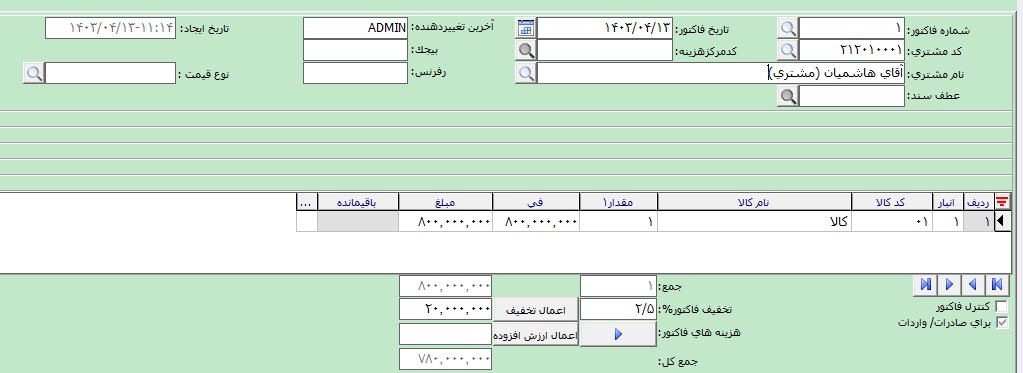Click اعمال ارزش افزوده button

pyautogui.click(x=535, y=335)
